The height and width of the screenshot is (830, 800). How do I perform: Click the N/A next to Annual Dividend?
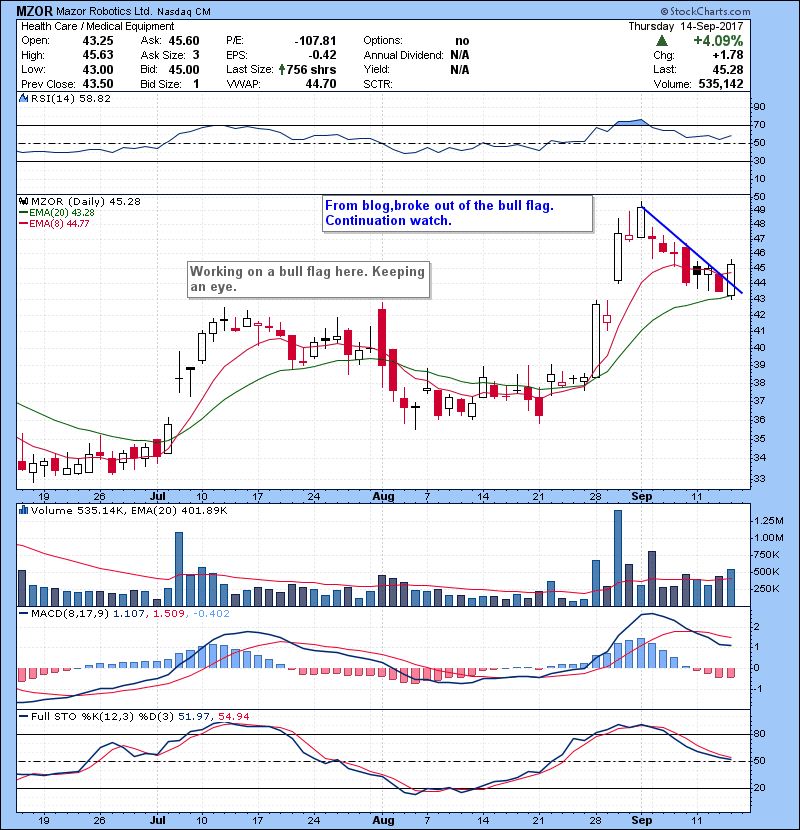pos(460,55)
